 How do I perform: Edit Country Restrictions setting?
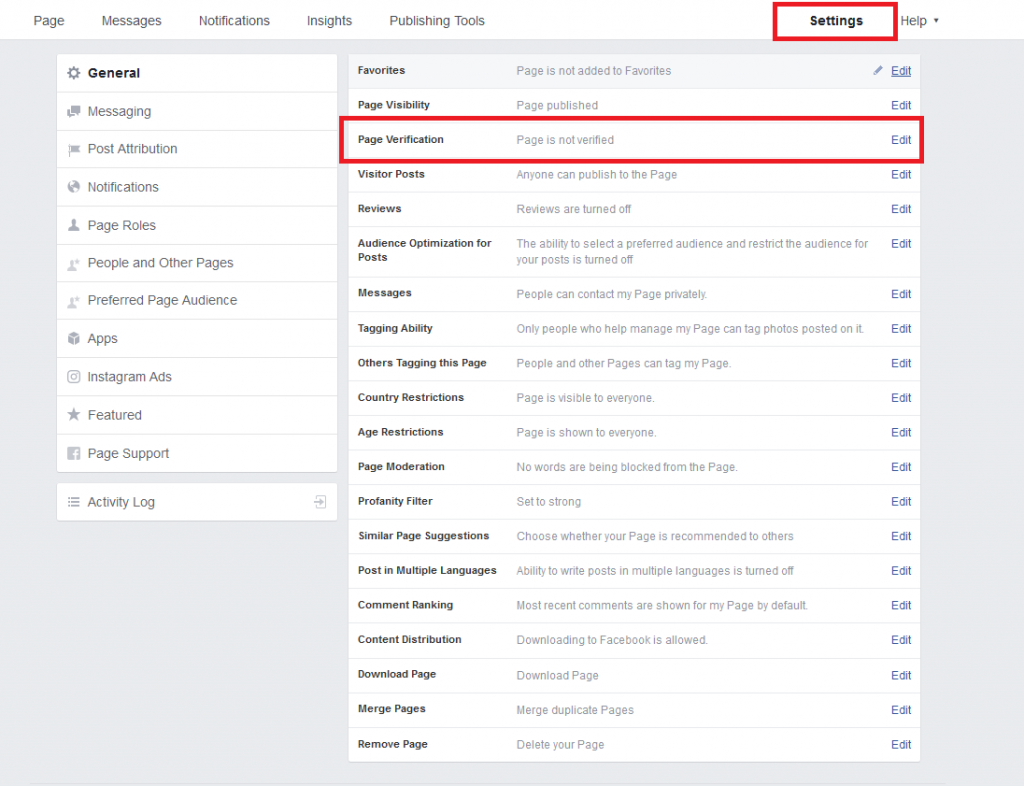tap(901, 398)
